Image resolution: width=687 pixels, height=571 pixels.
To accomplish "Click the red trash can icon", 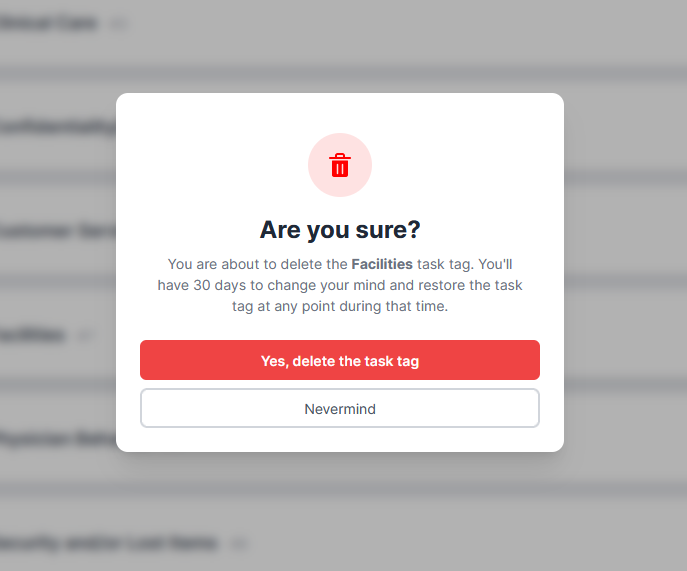I will pyautogui.click(x=340, y=165).
